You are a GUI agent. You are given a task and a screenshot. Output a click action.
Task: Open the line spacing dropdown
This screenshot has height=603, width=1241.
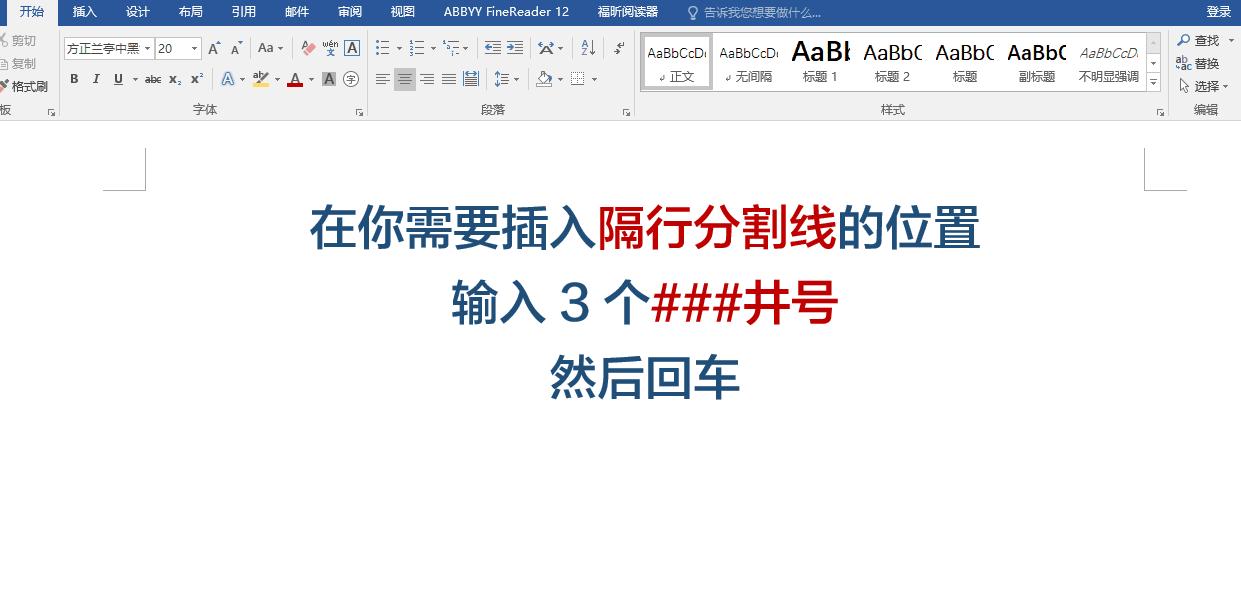pyautogui.click(x=505, y=79)
